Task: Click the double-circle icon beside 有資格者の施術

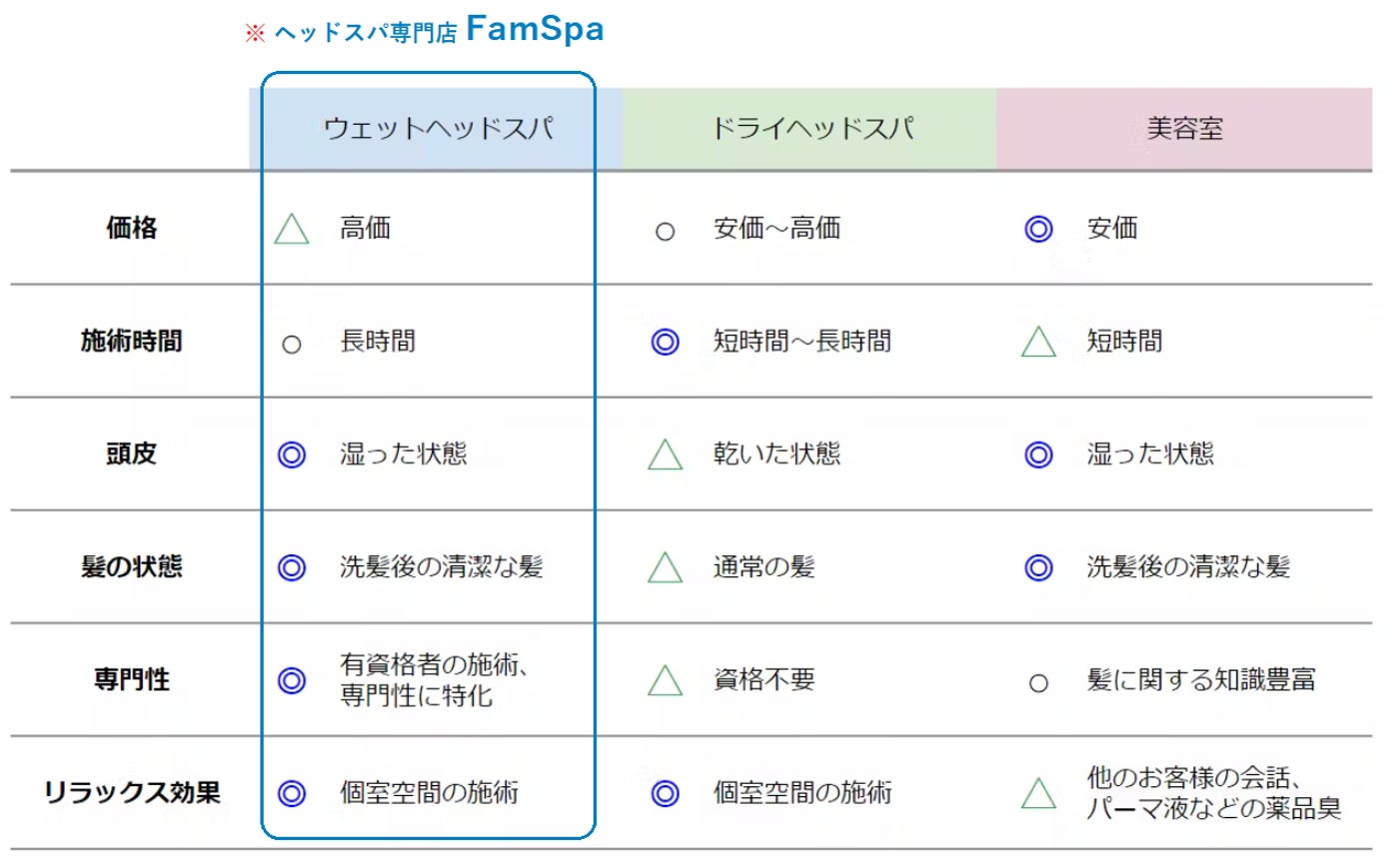Action: pyautogui.click(x=292, y=681)
